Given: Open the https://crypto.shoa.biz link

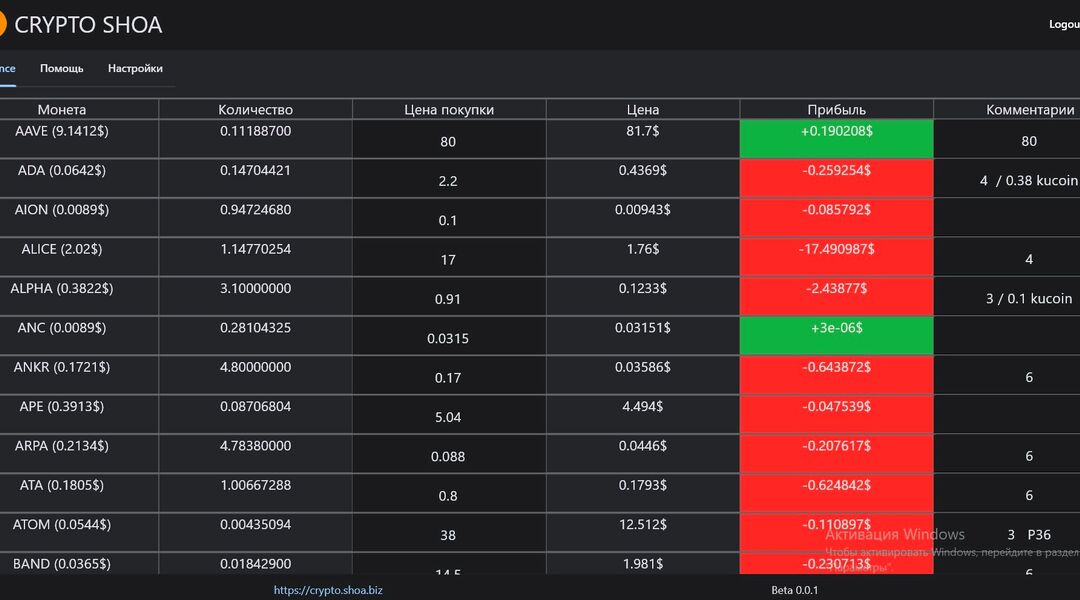Looking at the screenshot, I should (x=328, y=590).
